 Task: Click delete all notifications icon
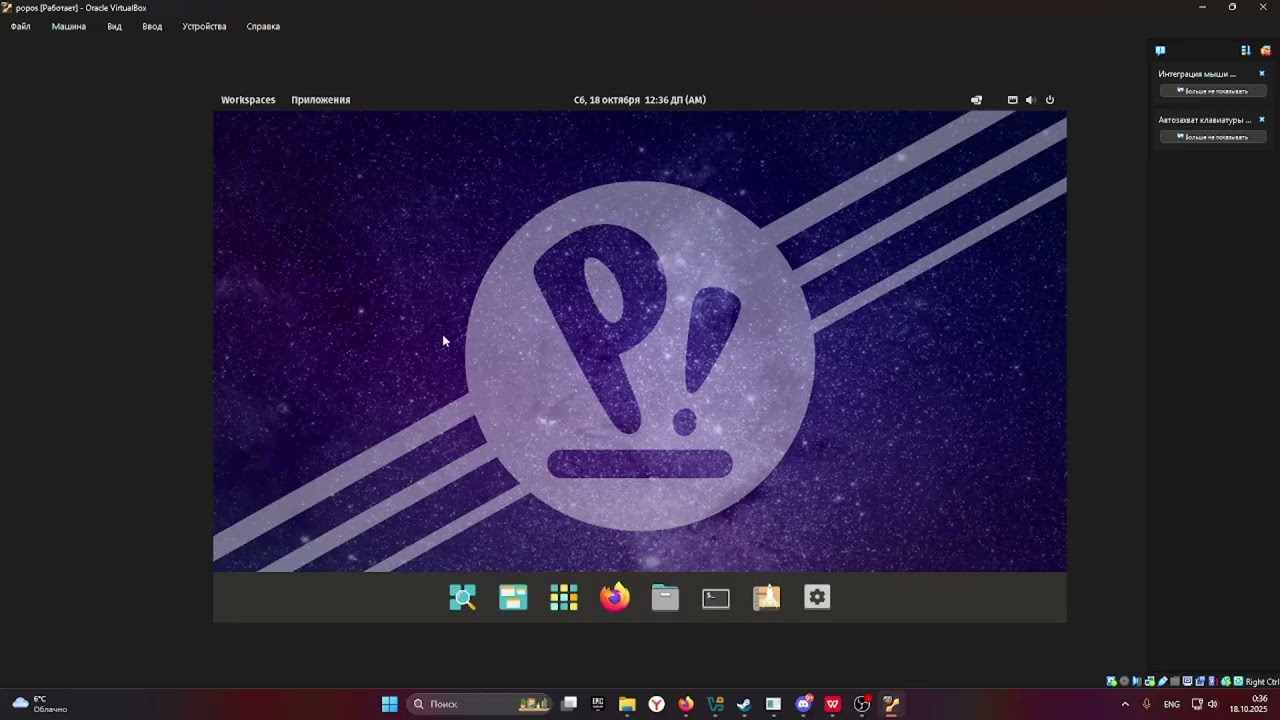click(x=1265, y=50)
